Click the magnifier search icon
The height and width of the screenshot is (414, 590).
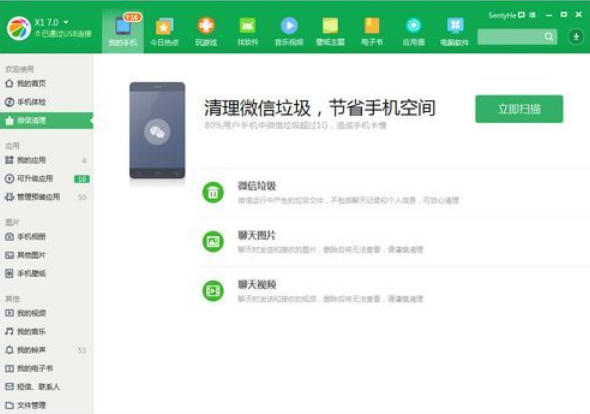click(x=549, y=37)
